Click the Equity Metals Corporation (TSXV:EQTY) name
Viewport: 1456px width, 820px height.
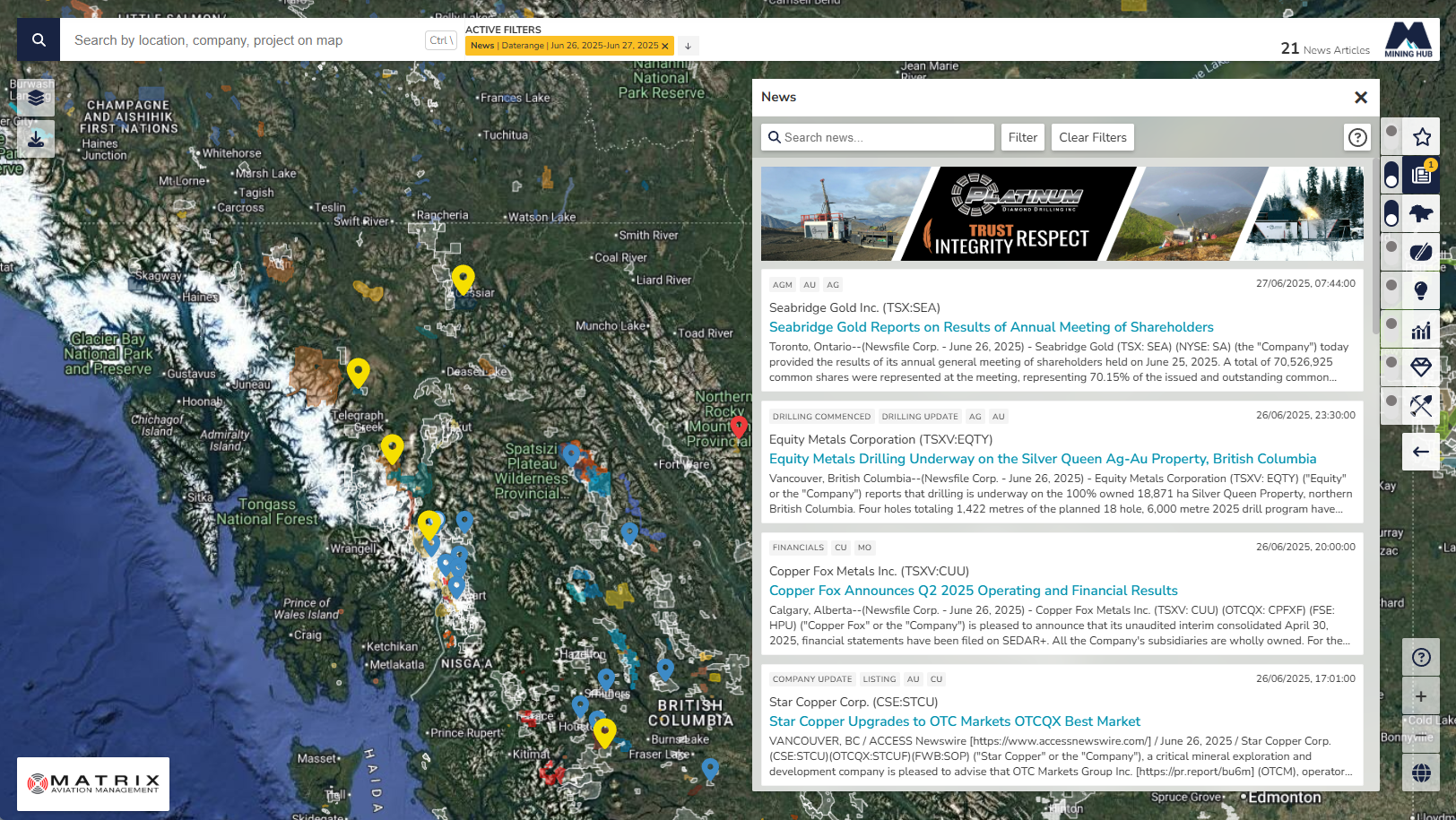point(880,439)
